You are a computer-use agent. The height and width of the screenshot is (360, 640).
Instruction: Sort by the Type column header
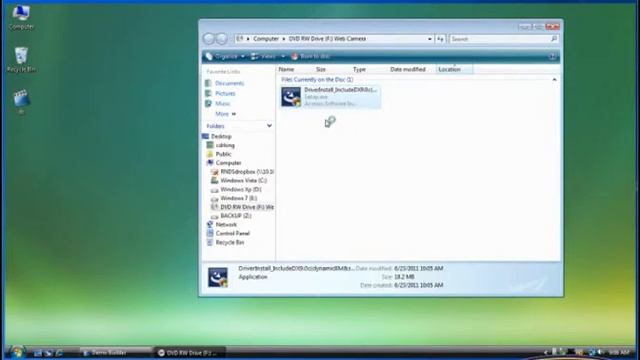tap(359, 69)
